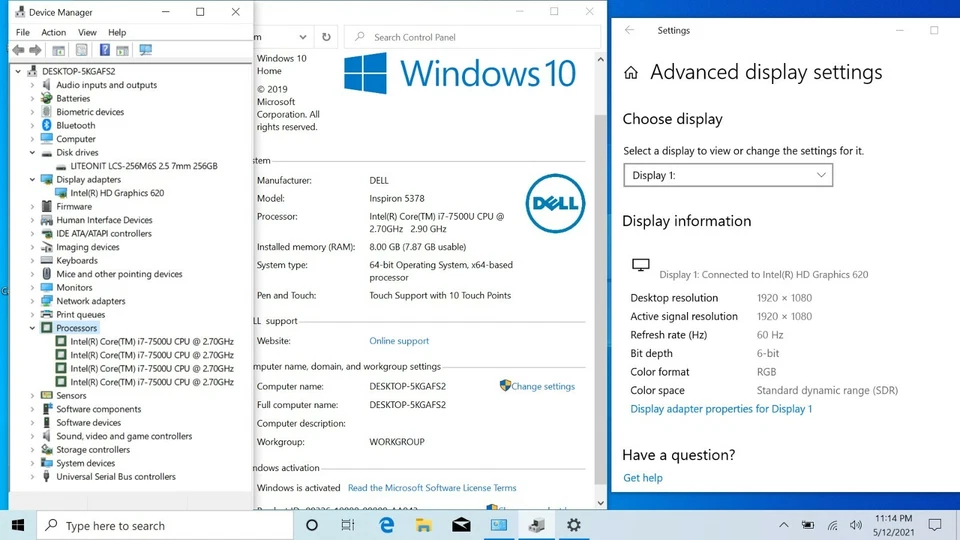Select Human Interface Devices in the tree
The height and width of the screenshot is (540, 960).
[104, 220]
